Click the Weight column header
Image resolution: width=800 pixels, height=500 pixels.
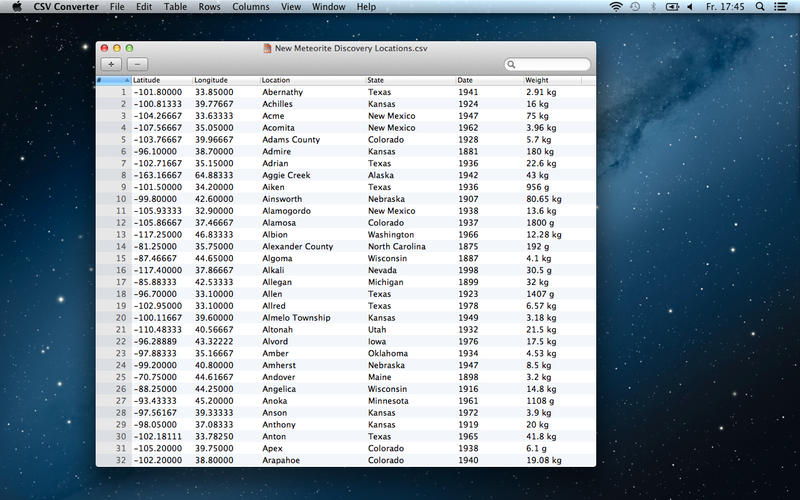(552, 80)
